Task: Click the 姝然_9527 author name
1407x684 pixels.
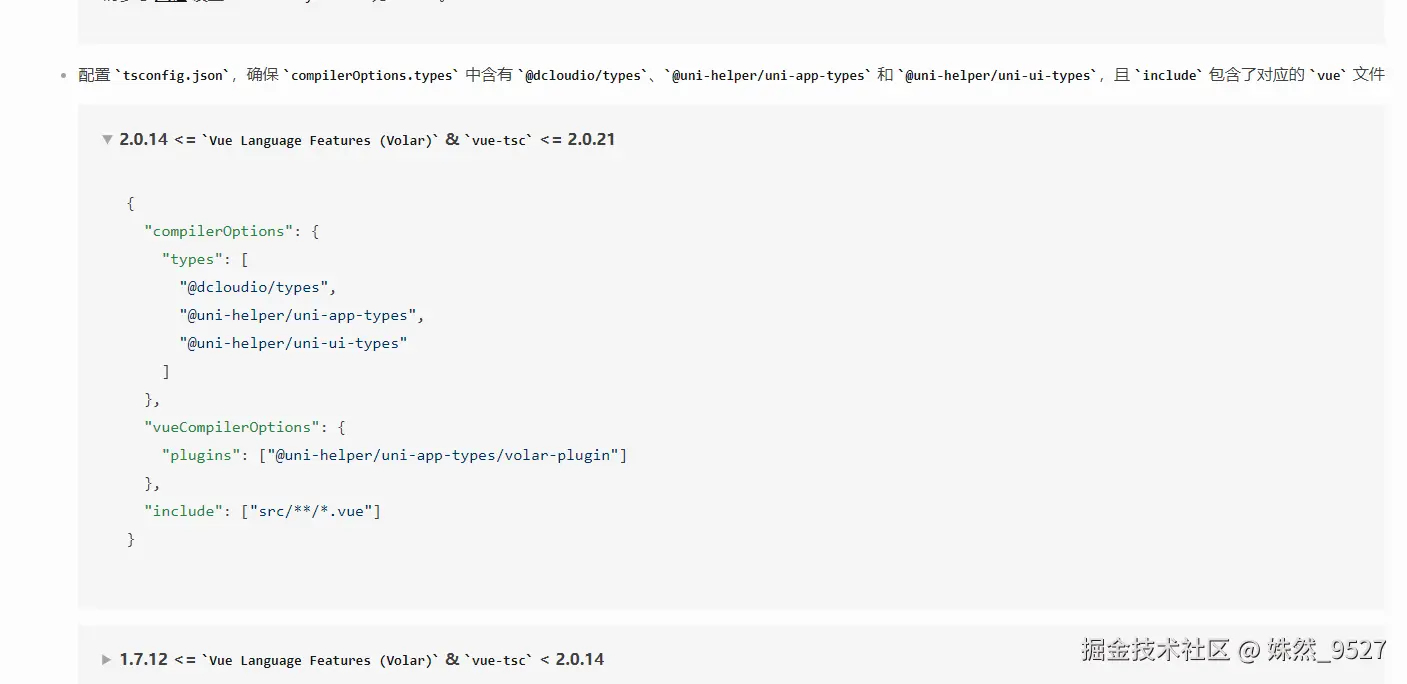Action: (1326, 650)
